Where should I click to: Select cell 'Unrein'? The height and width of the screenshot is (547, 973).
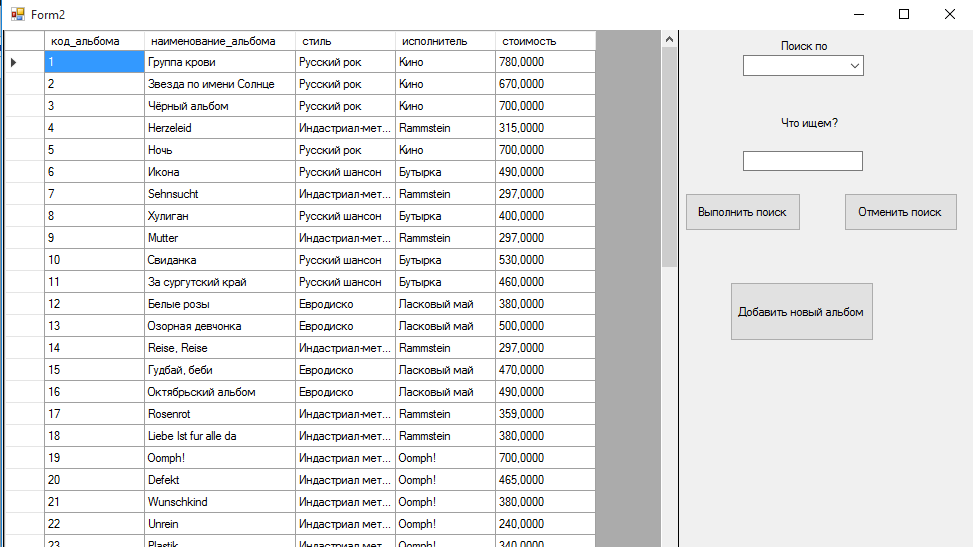click(x=220, y=524)
